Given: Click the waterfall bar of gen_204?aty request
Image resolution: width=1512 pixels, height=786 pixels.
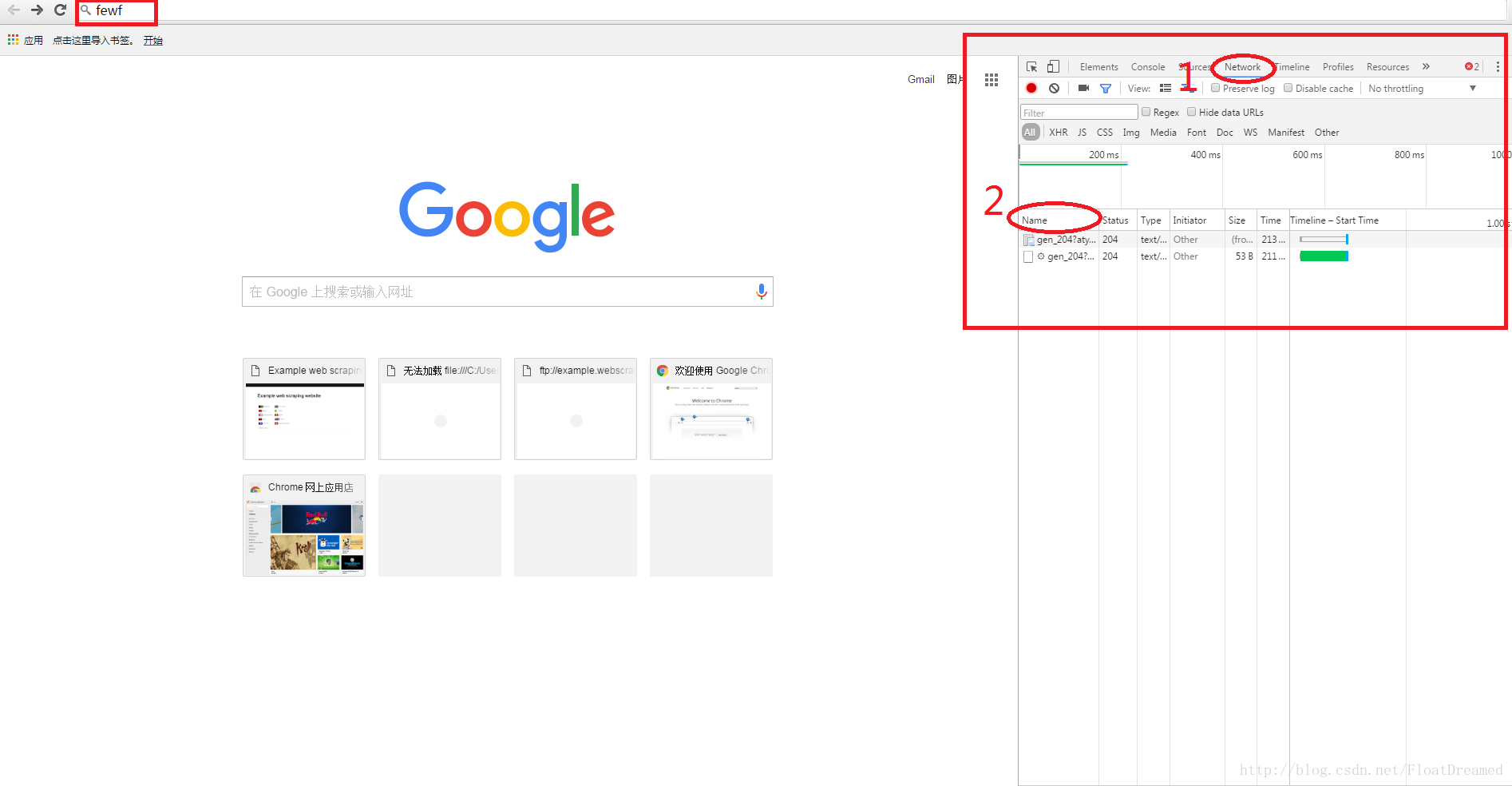Looking at the screenshot, I should (x=1324, y=240).
